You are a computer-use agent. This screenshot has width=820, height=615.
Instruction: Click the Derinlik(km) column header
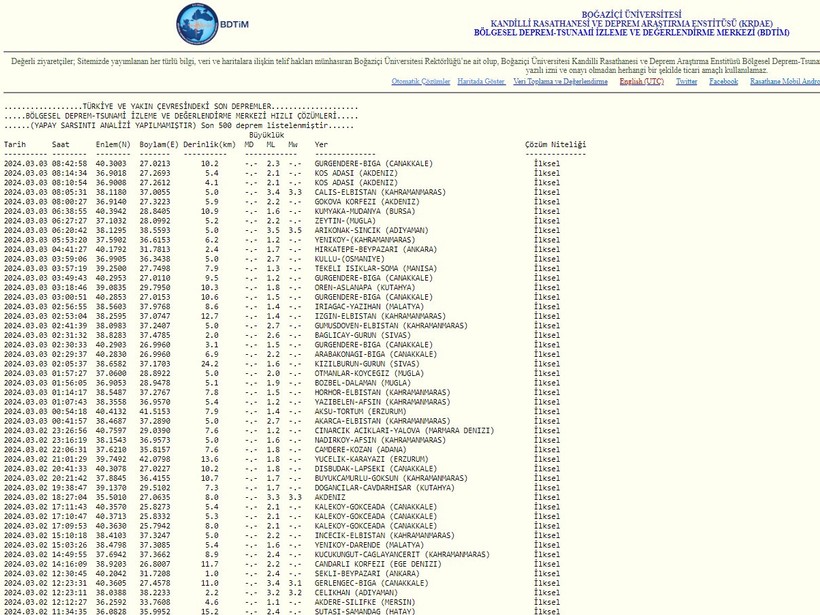coord(210,145)
